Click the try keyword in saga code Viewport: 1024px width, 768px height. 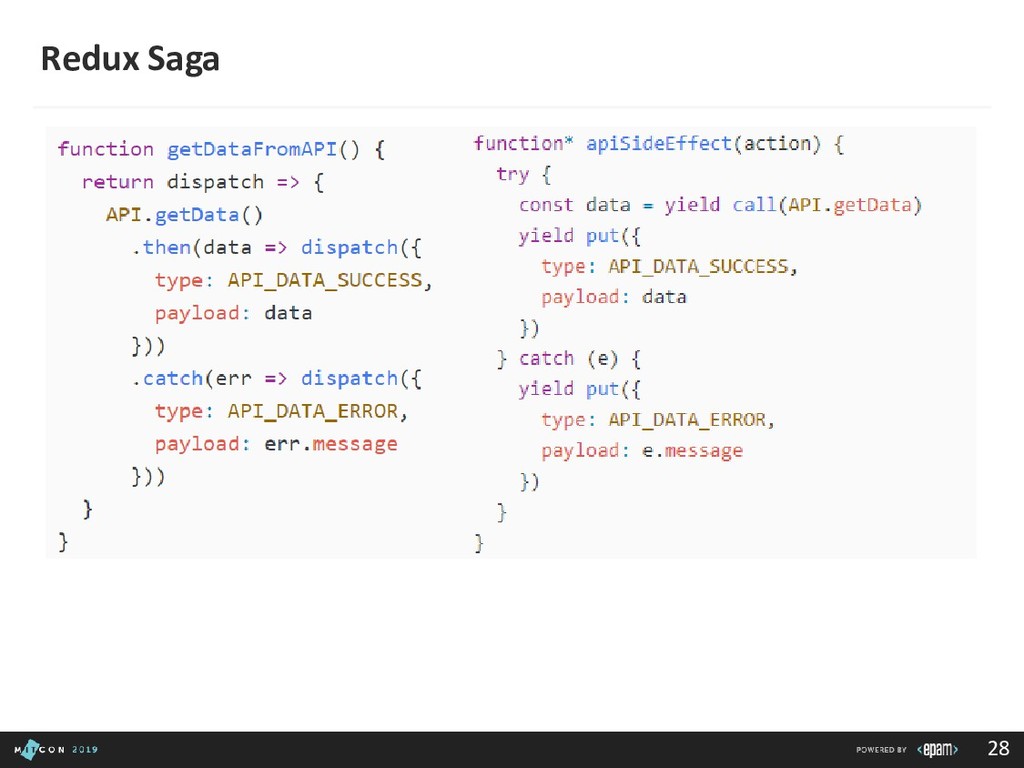pyautogui.click(x=512, y=174)
